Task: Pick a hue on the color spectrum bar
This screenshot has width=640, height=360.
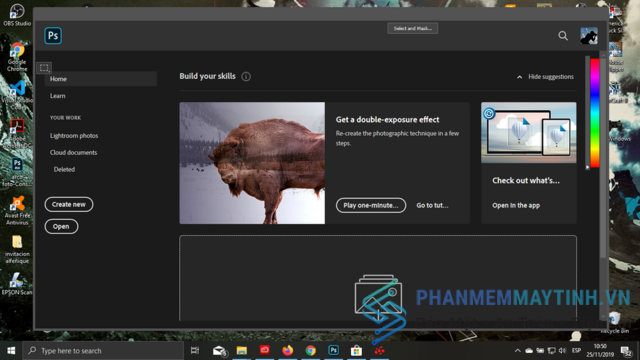Action: pos(595,113)
